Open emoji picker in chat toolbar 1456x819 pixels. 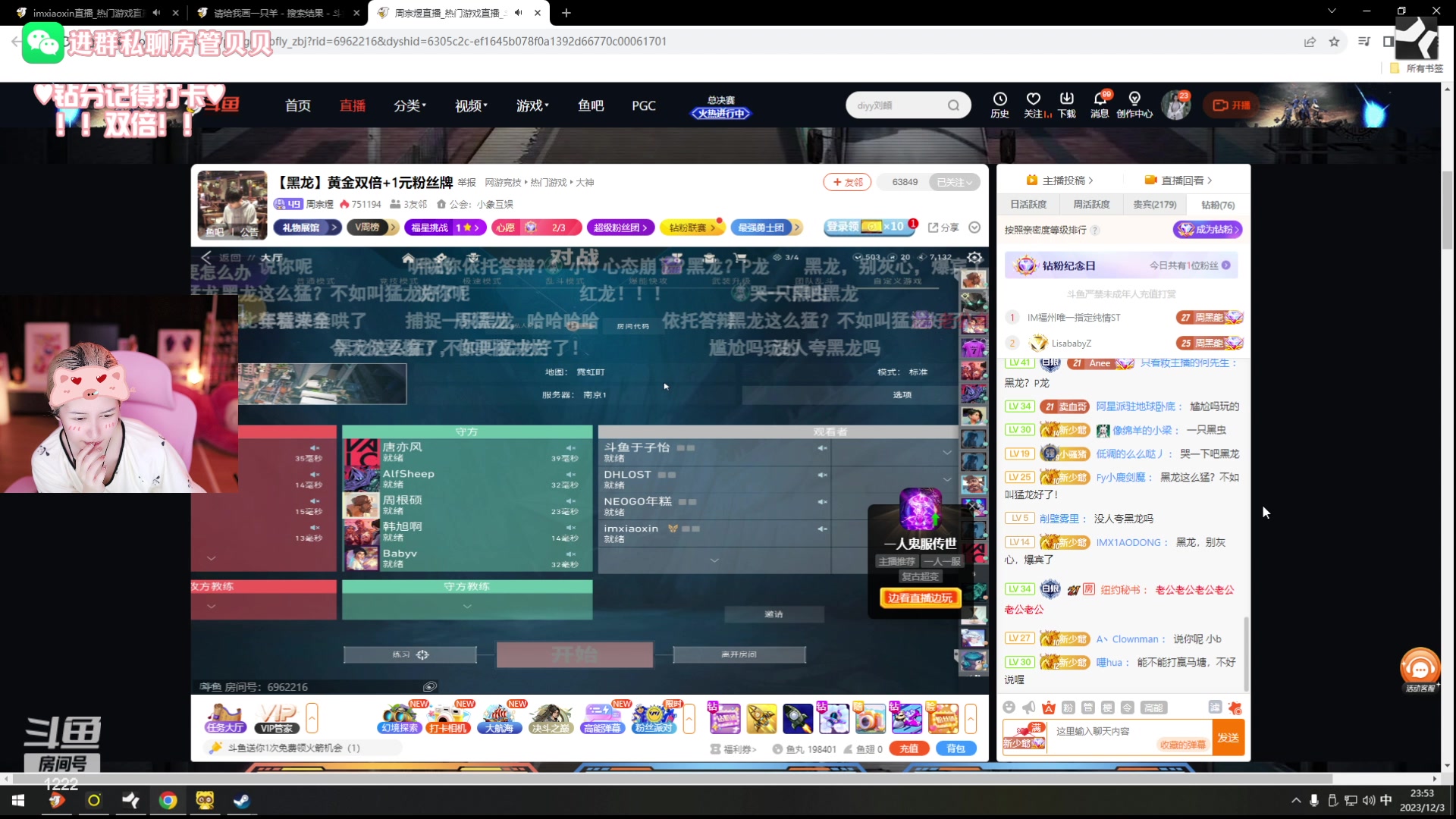click(x=1009, y=708)
